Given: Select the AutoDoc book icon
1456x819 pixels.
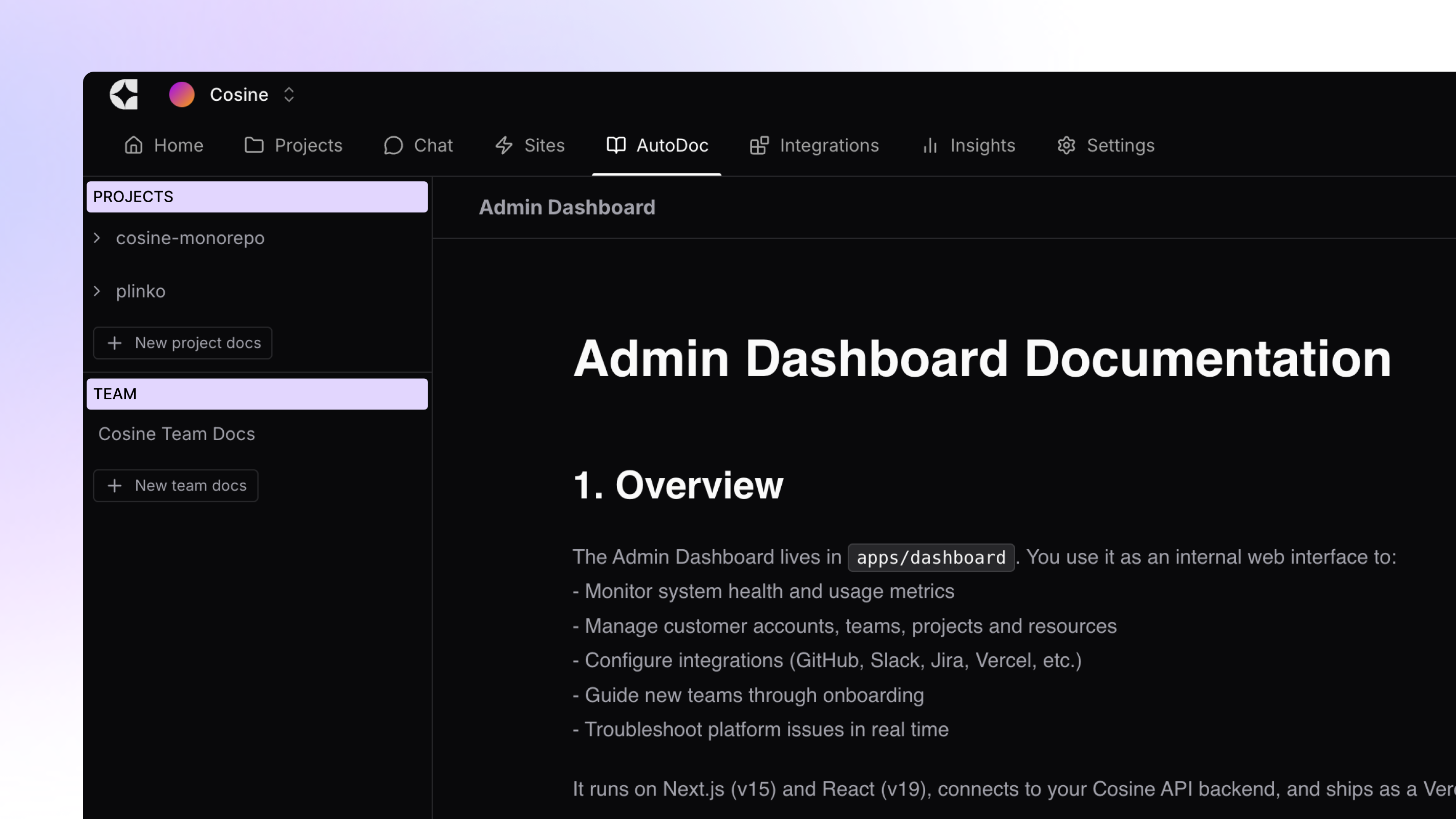Looking at the screenshot, I should coord(617,145).
